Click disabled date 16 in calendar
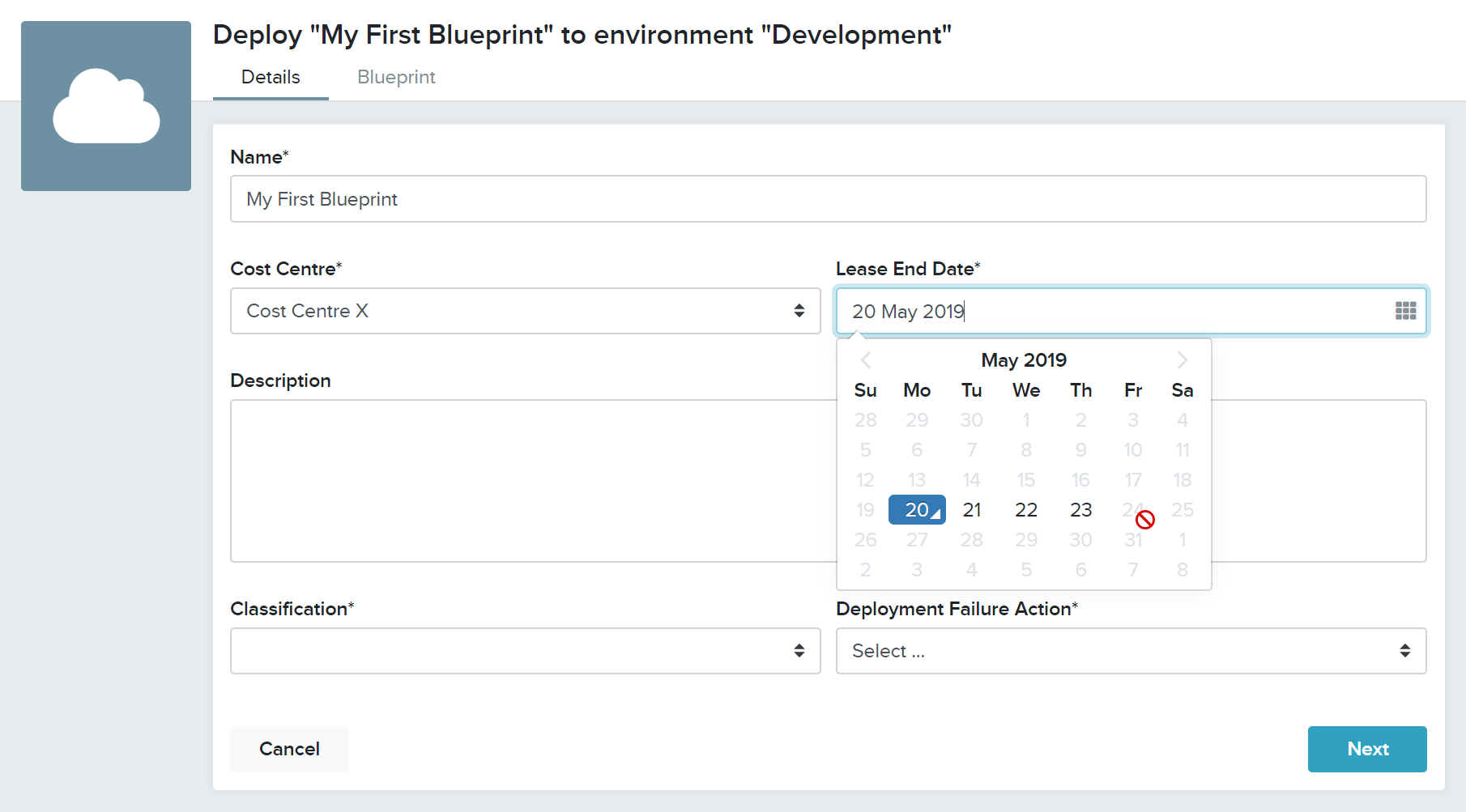1466x812 pixels. [1080, 480]
